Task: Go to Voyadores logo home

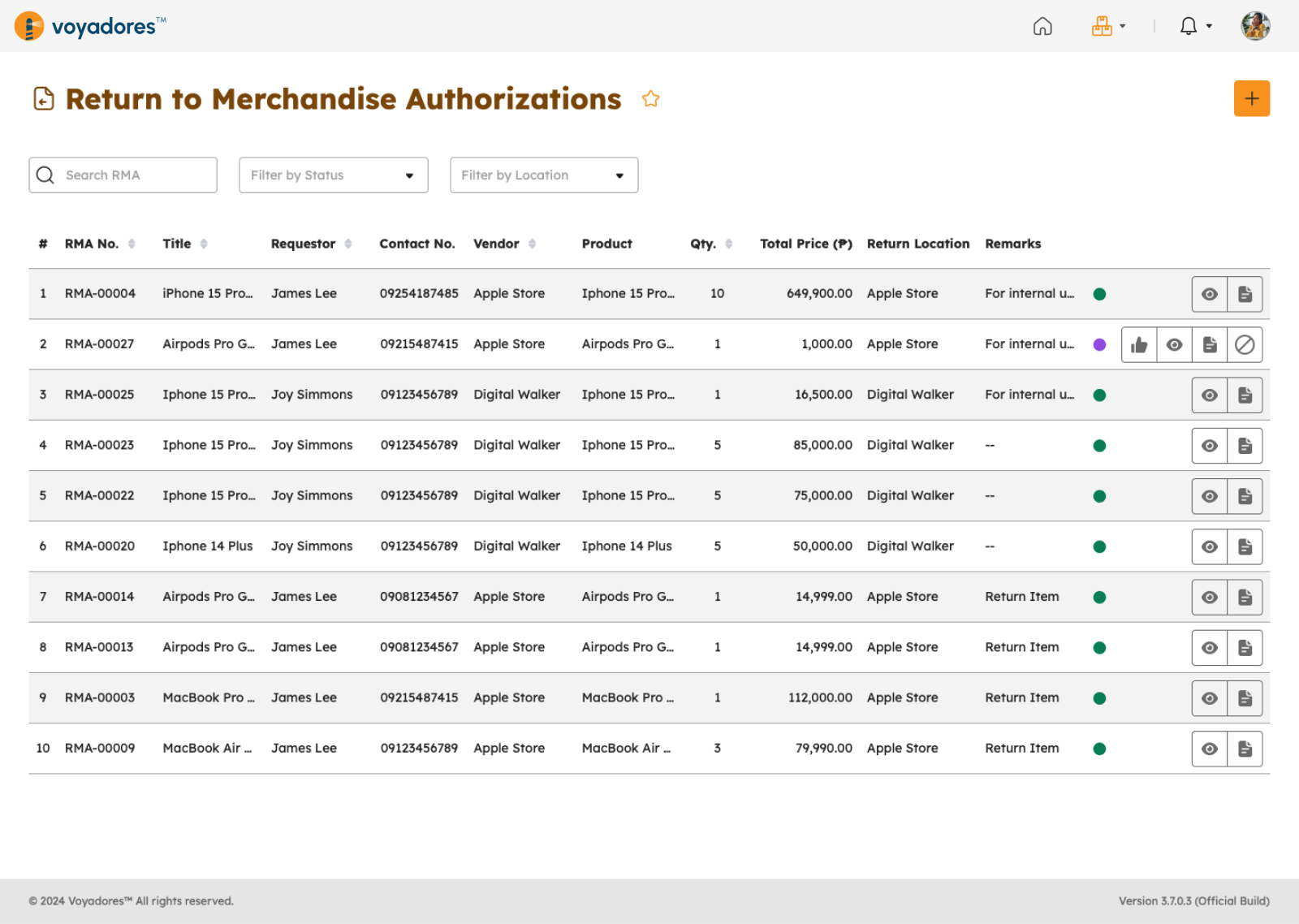Action: pyautogui.click(x=91, y=26)
